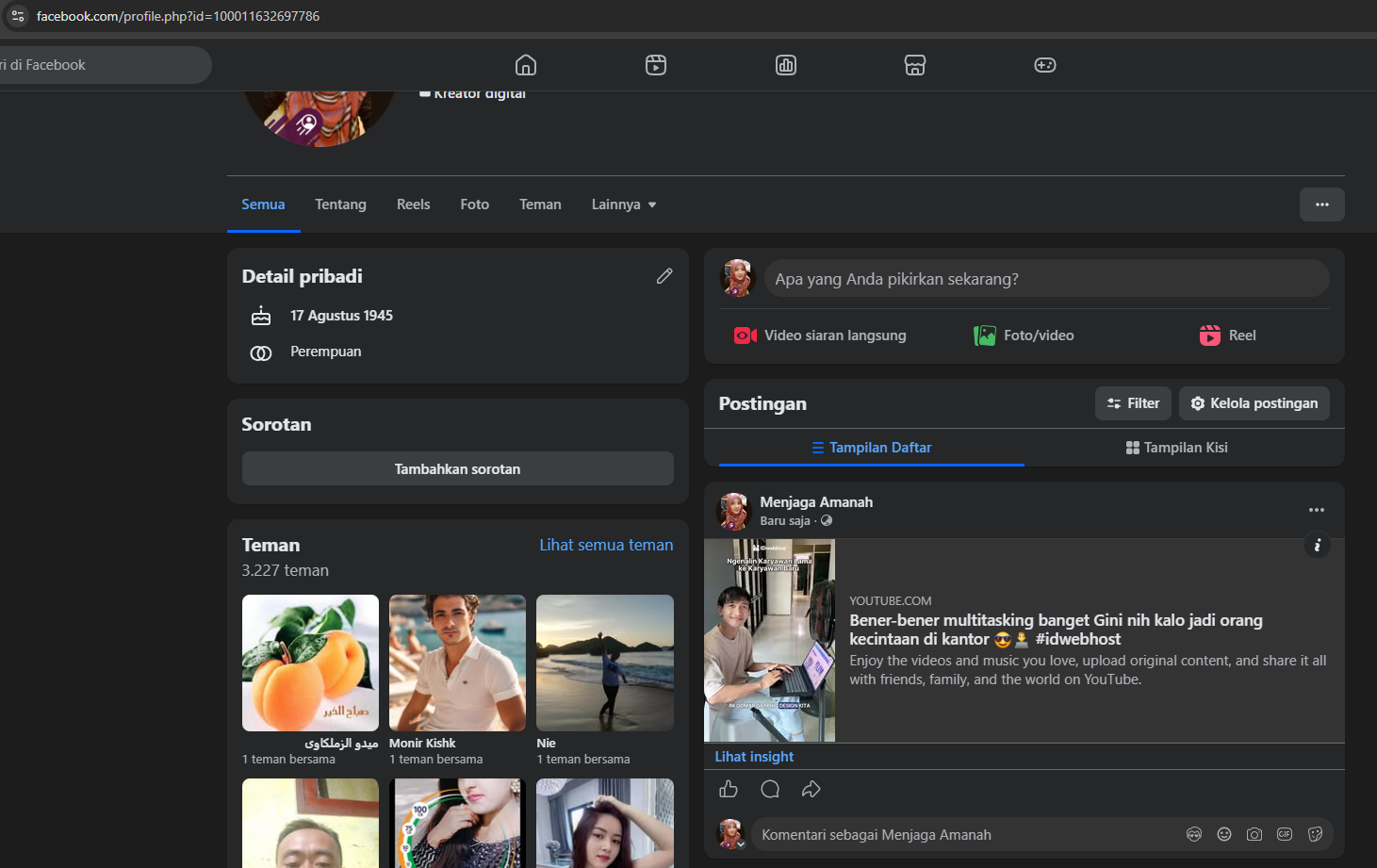1377x868 pixels.
Task: Click the Tambahkan sorotan button
Action: pos(458,468)
